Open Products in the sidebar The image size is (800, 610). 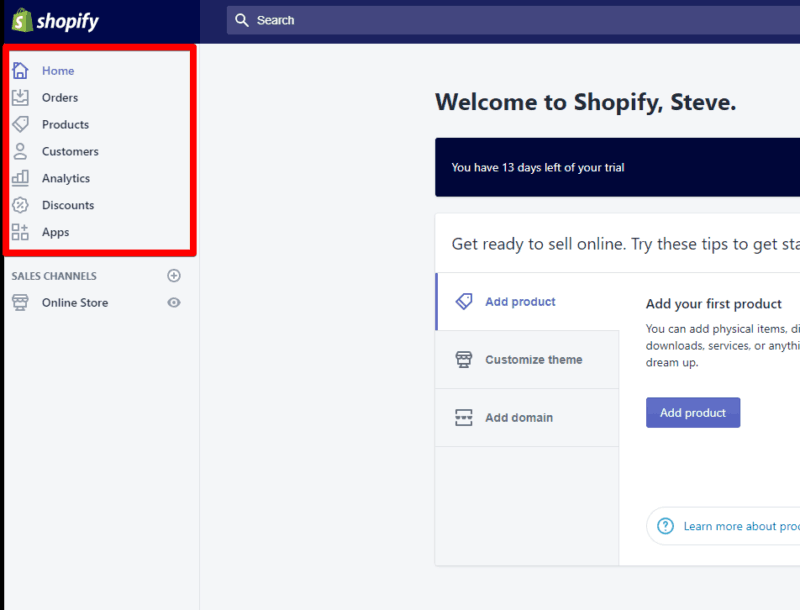tap(65, 124)
